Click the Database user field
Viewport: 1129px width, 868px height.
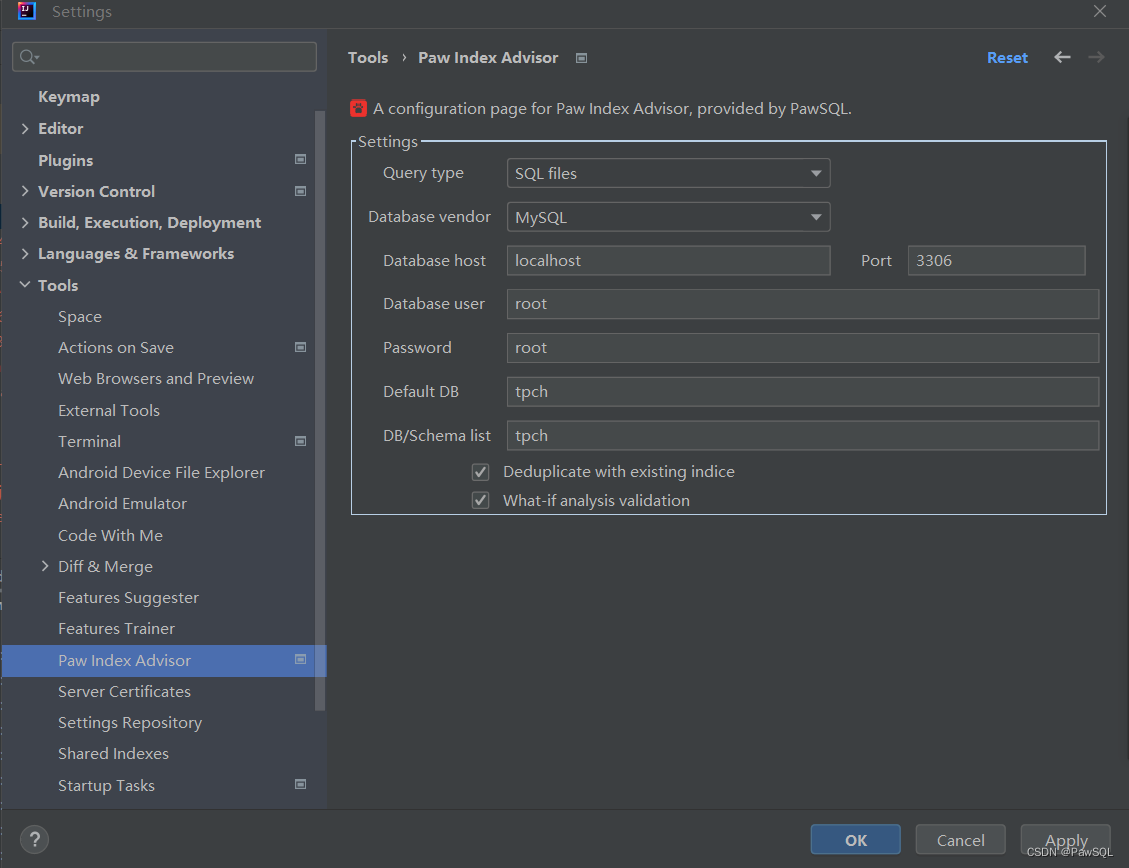pos(803,304)
